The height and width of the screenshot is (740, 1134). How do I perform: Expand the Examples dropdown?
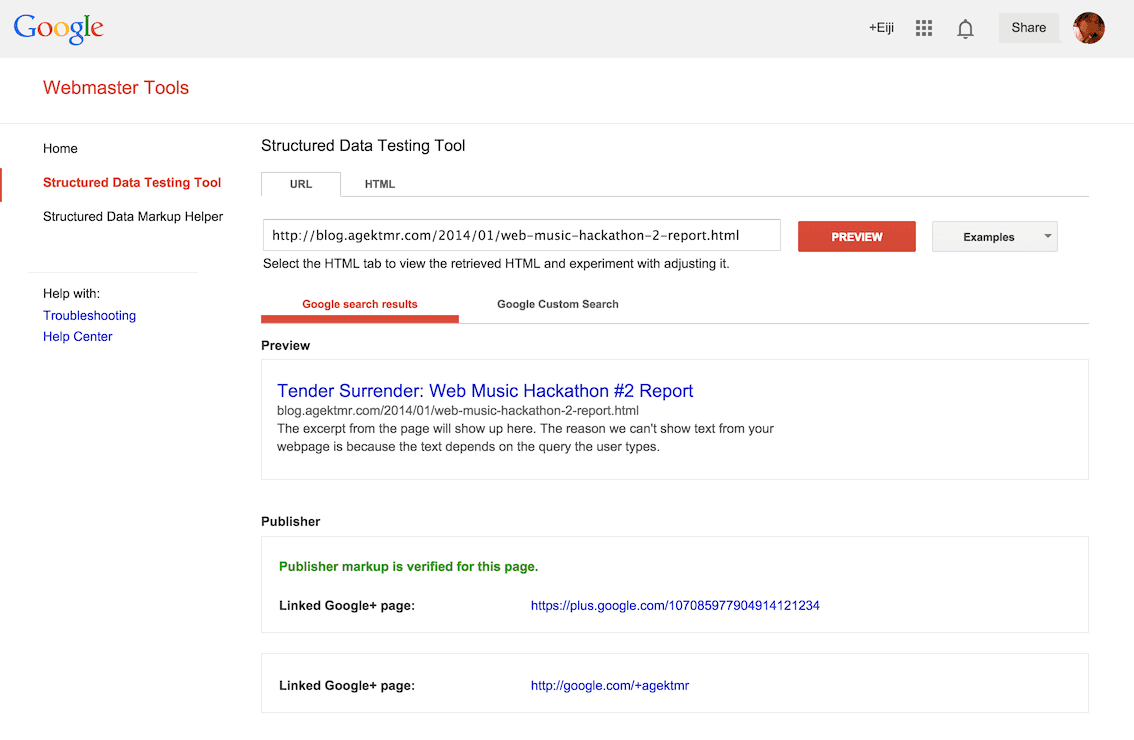point(994,237)
